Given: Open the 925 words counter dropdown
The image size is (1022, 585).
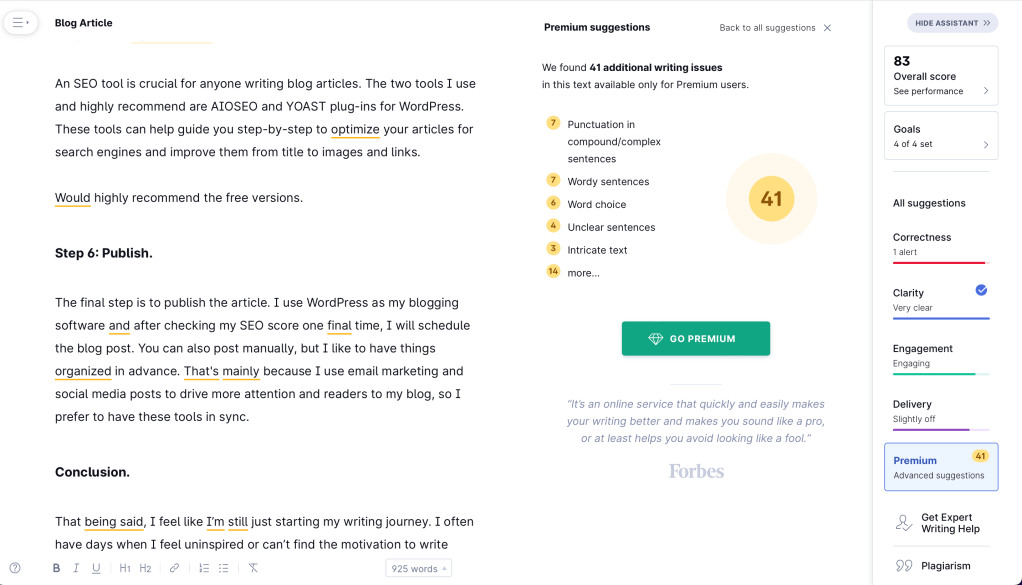Looking at the screenshot, I should (x=418, y=567).
